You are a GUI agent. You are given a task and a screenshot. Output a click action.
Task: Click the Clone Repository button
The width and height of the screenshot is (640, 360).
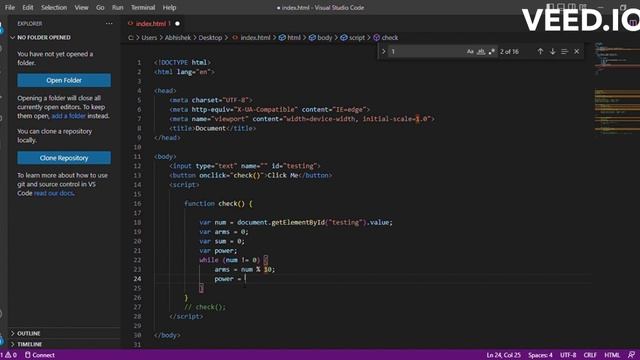pos(64,158)
